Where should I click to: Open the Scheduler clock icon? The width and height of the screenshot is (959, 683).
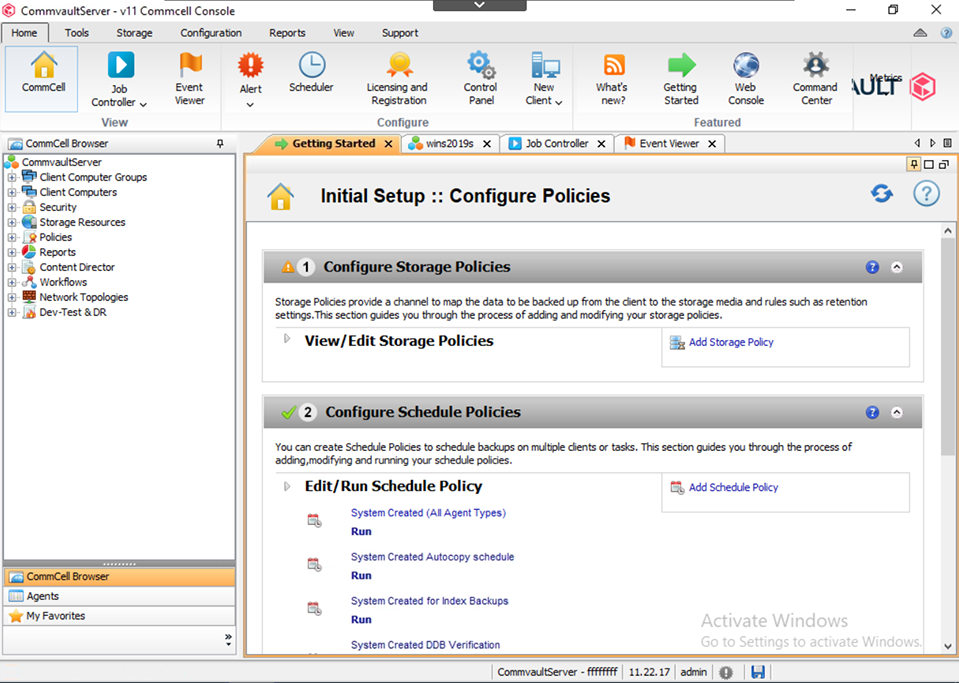coord(312,65)
